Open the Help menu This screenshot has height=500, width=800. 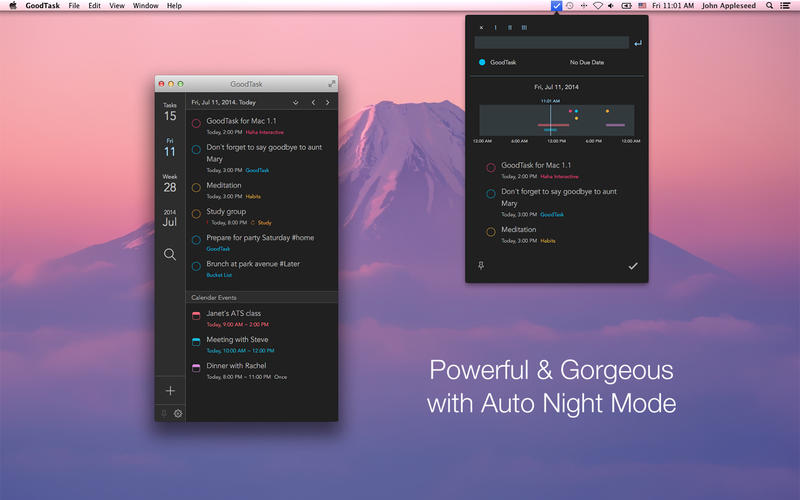[174, 6]
